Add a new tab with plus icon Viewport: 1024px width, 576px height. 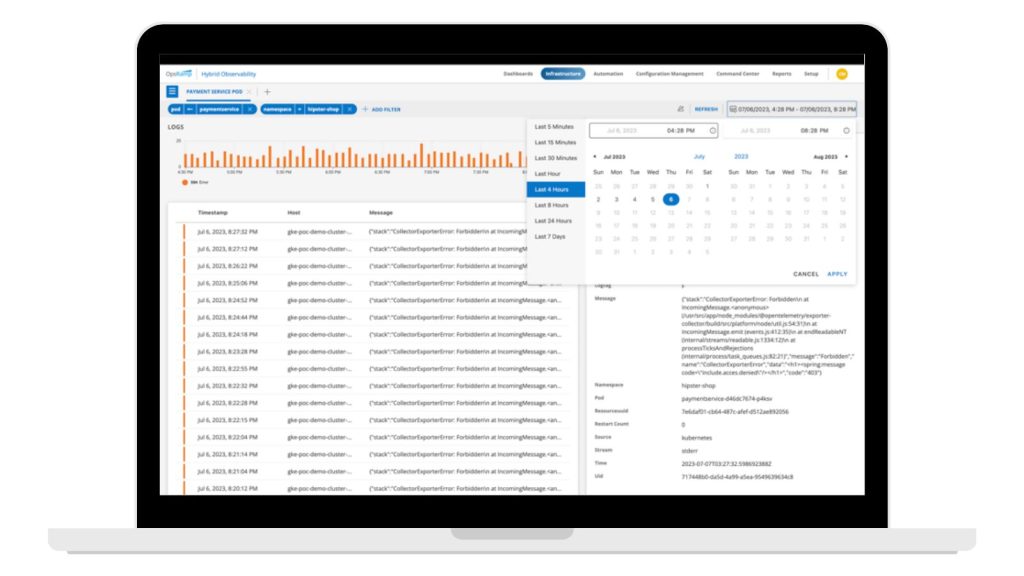click(x=267, y=91)
